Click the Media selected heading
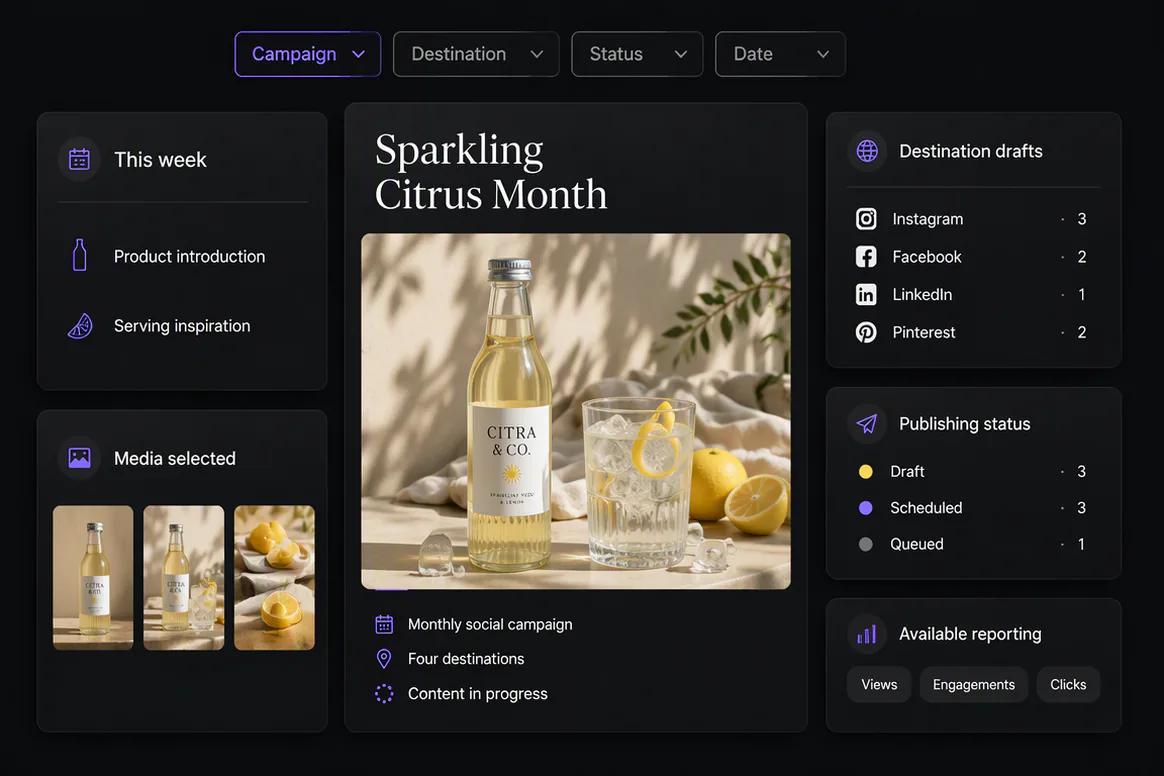The image size is (1164, 776). pyautogui.click(x=174, y=458)
